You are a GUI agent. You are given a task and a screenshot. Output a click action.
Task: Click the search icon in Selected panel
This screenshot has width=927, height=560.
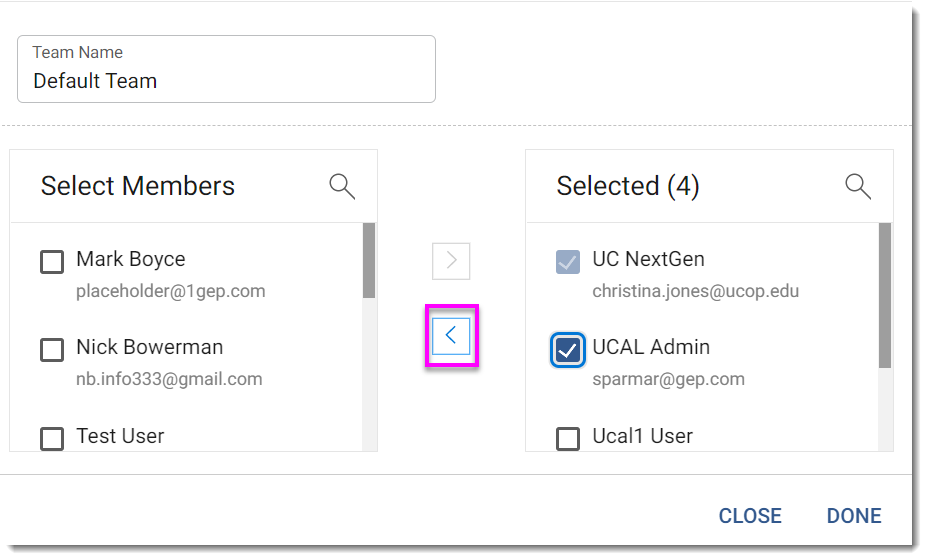[x=858, y=186]
